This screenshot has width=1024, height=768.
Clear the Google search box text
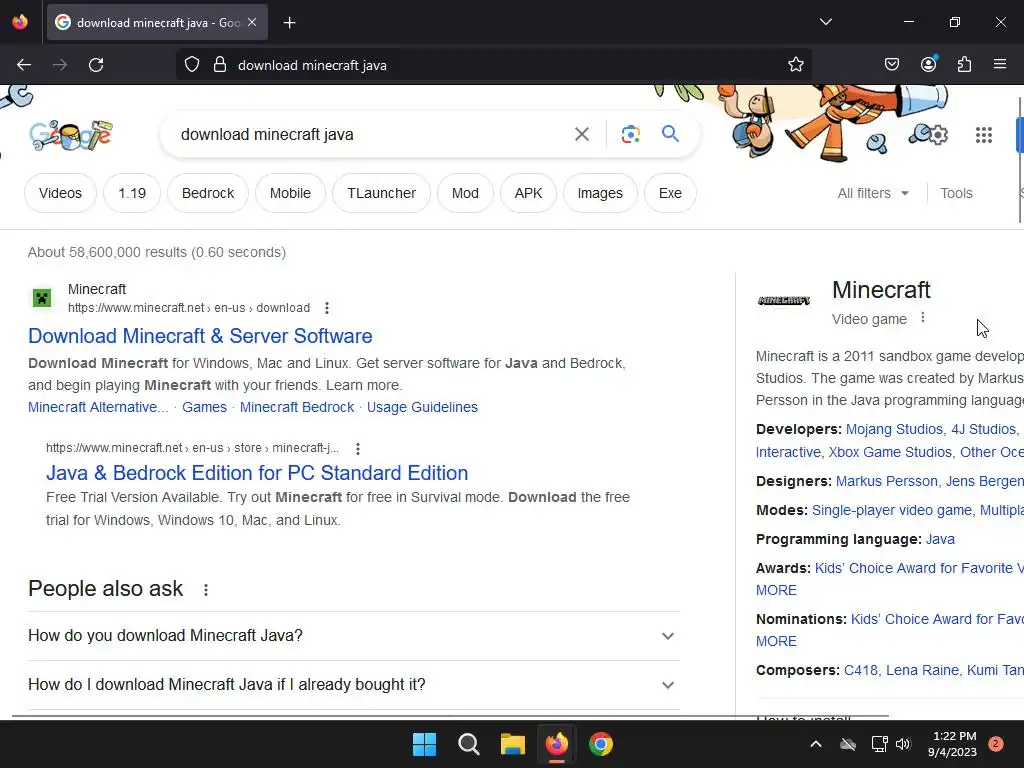click(581, 134)
